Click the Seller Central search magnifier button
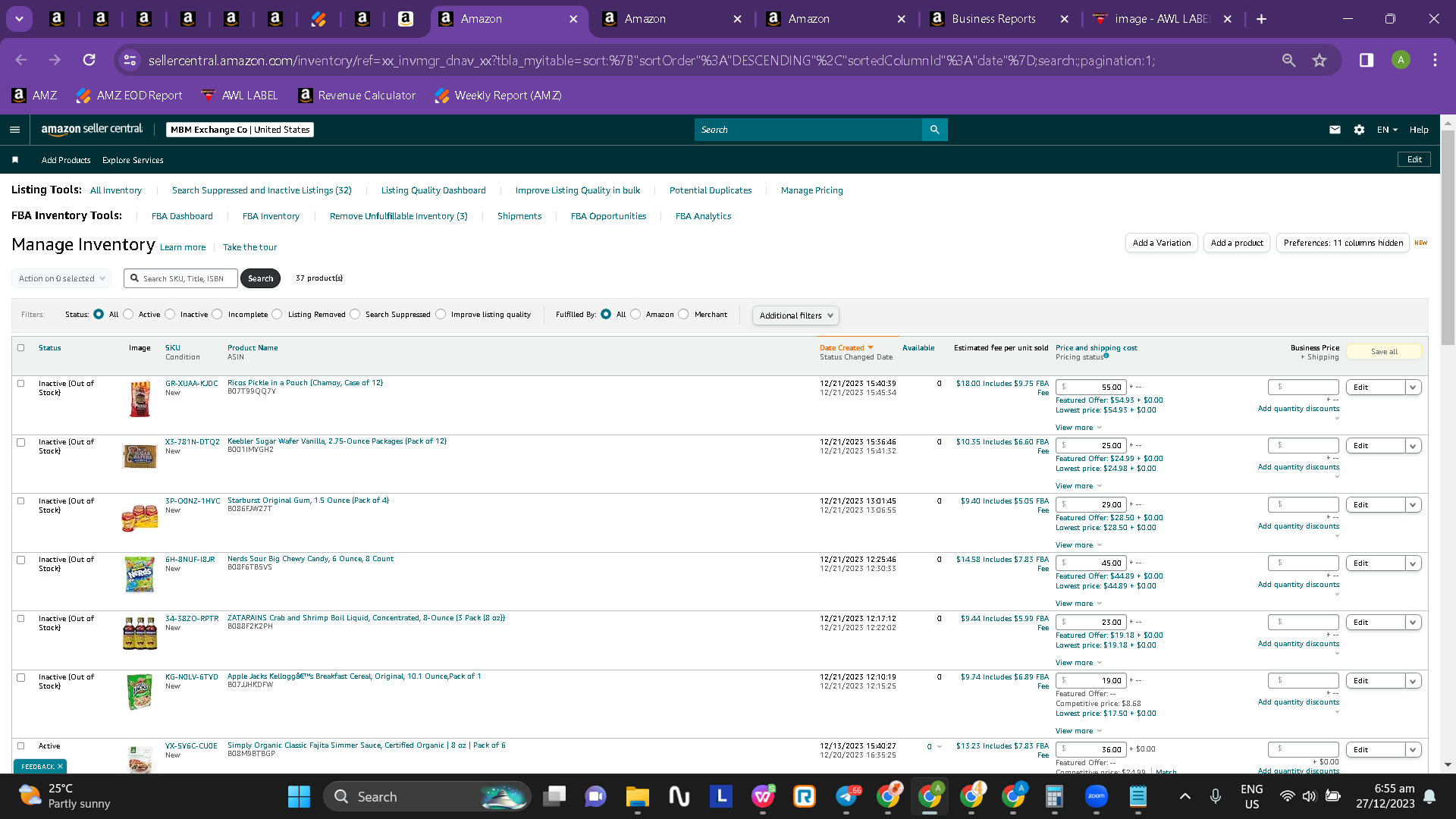Viewport: 1456px width, 819px height. tap(934, 130)
